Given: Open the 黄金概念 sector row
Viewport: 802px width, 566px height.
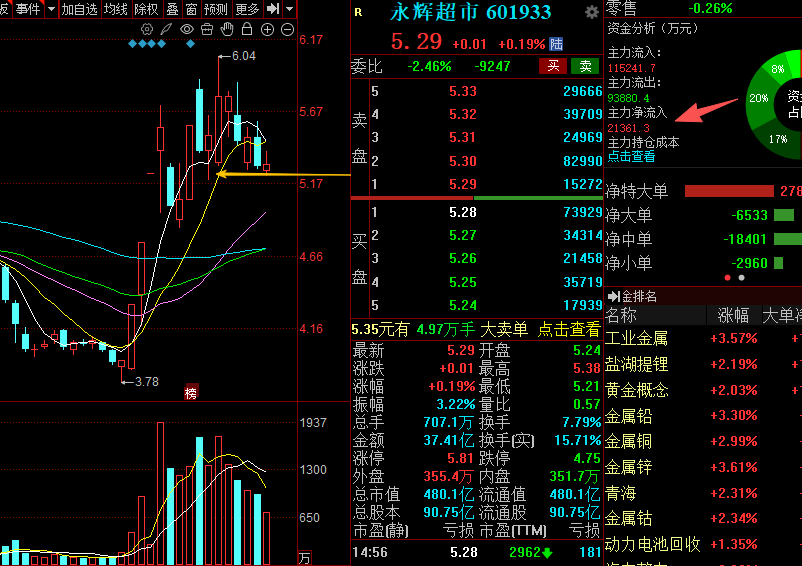Looking at the screenshot, I should click(x=703, y=390).
